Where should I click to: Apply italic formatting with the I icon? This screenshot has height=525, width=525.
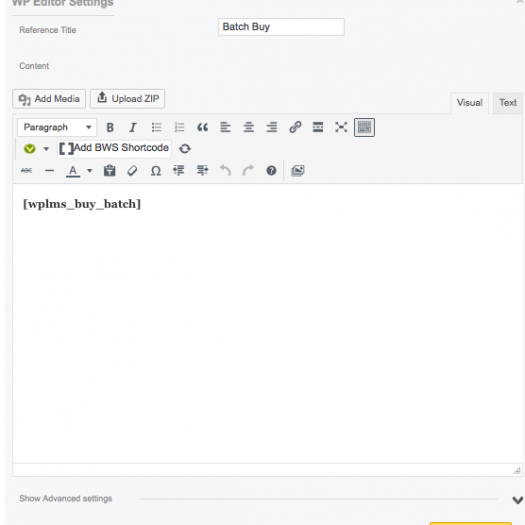click(x=133, y=128)
